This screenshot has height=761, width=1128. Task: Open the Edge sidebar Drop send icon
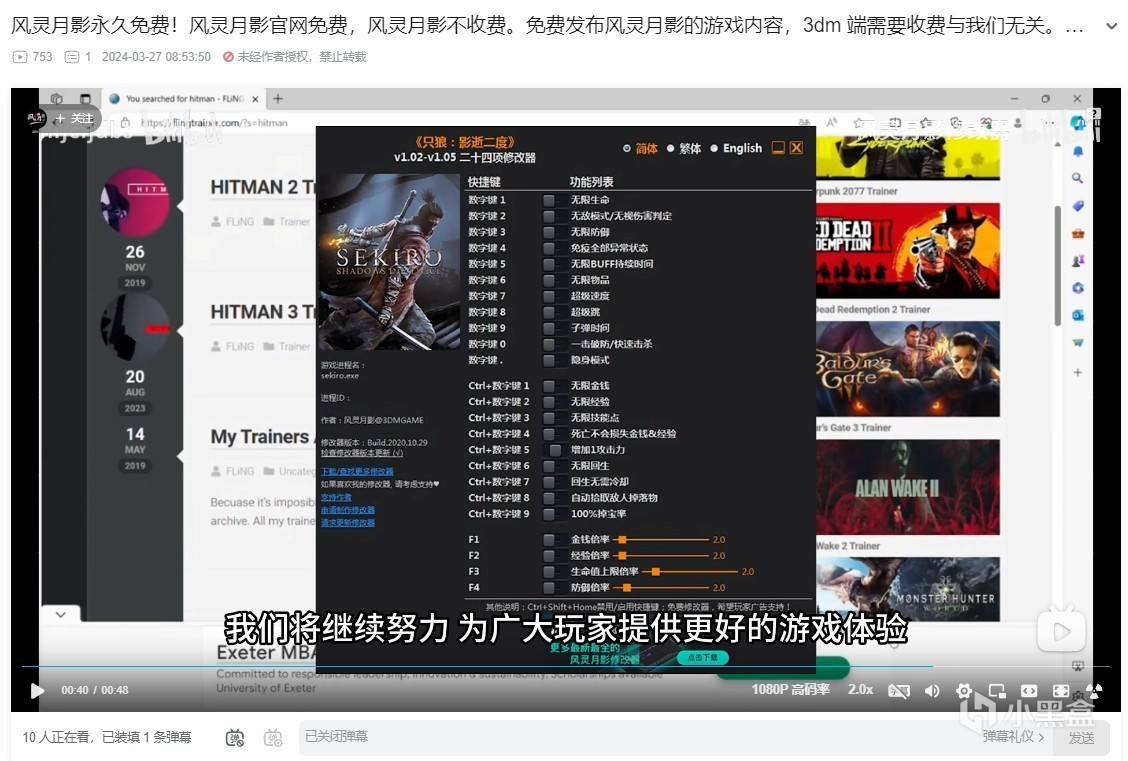tap(1078, 342)
